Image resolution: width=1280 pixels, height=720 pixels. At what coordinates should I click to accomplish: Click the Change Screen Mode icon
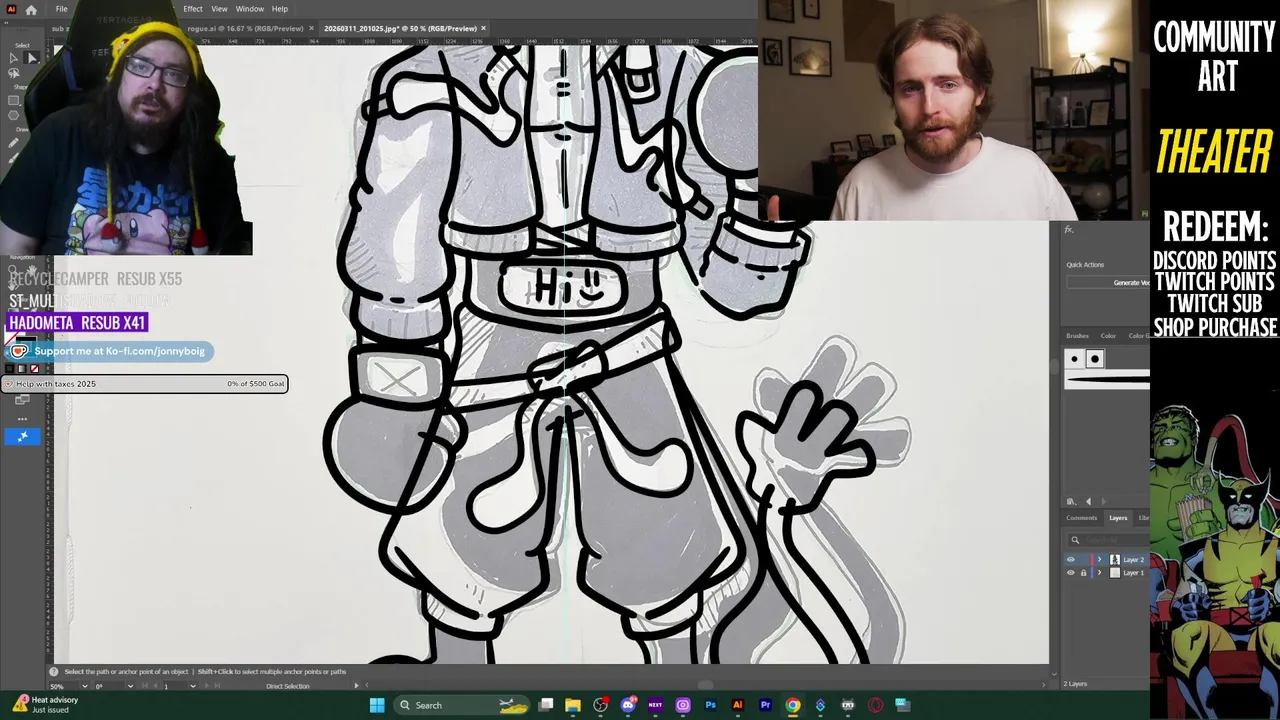point(22,399)
